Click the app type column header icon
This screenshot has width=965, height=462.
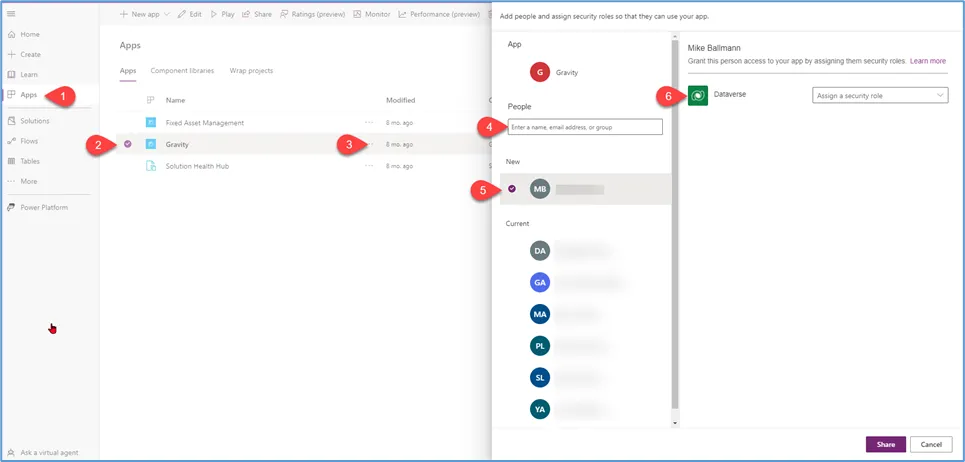coord(150,100)
